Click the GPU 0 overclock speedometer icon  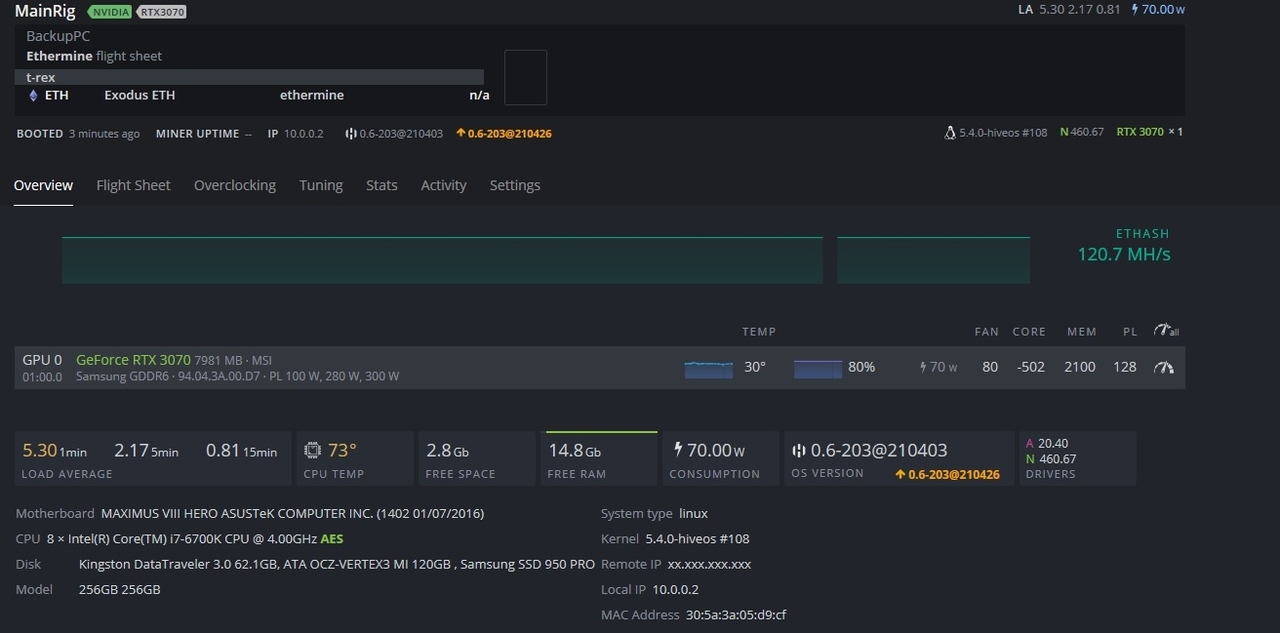click(1164, 367)
